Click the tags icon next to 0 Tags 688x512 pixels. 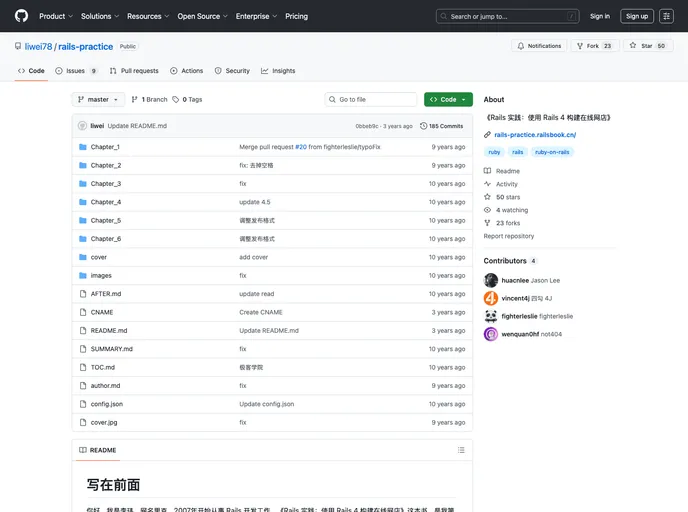pos(176,100)
